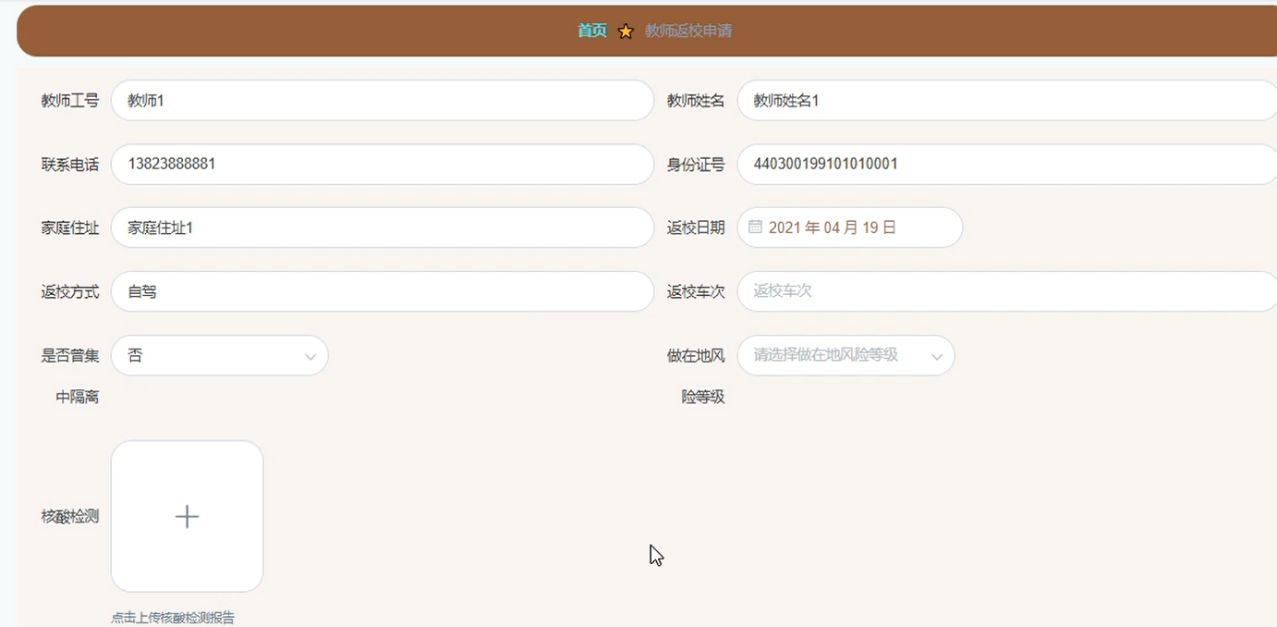Viewport: 1277px width, 627px height.
Task: Click the 家庭住址 label text
Action: click(70, 228)
